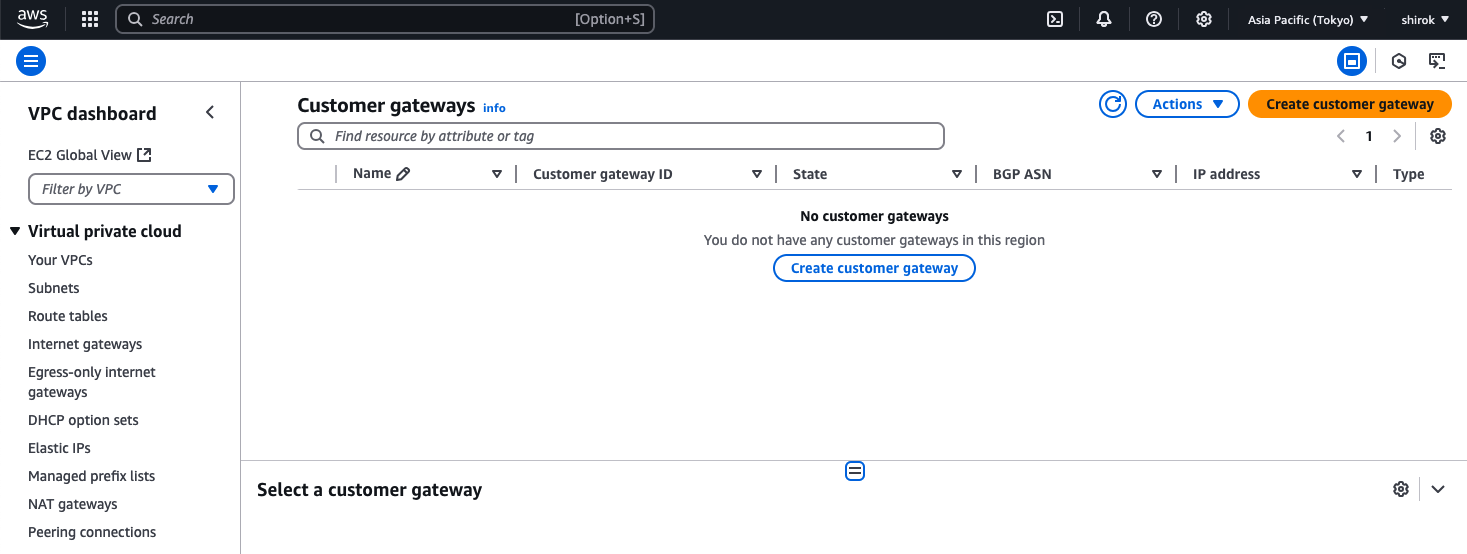Toggle the blue hamburger navigation menu
This screenshot has width=1467, height=554.
click(31, 61)
